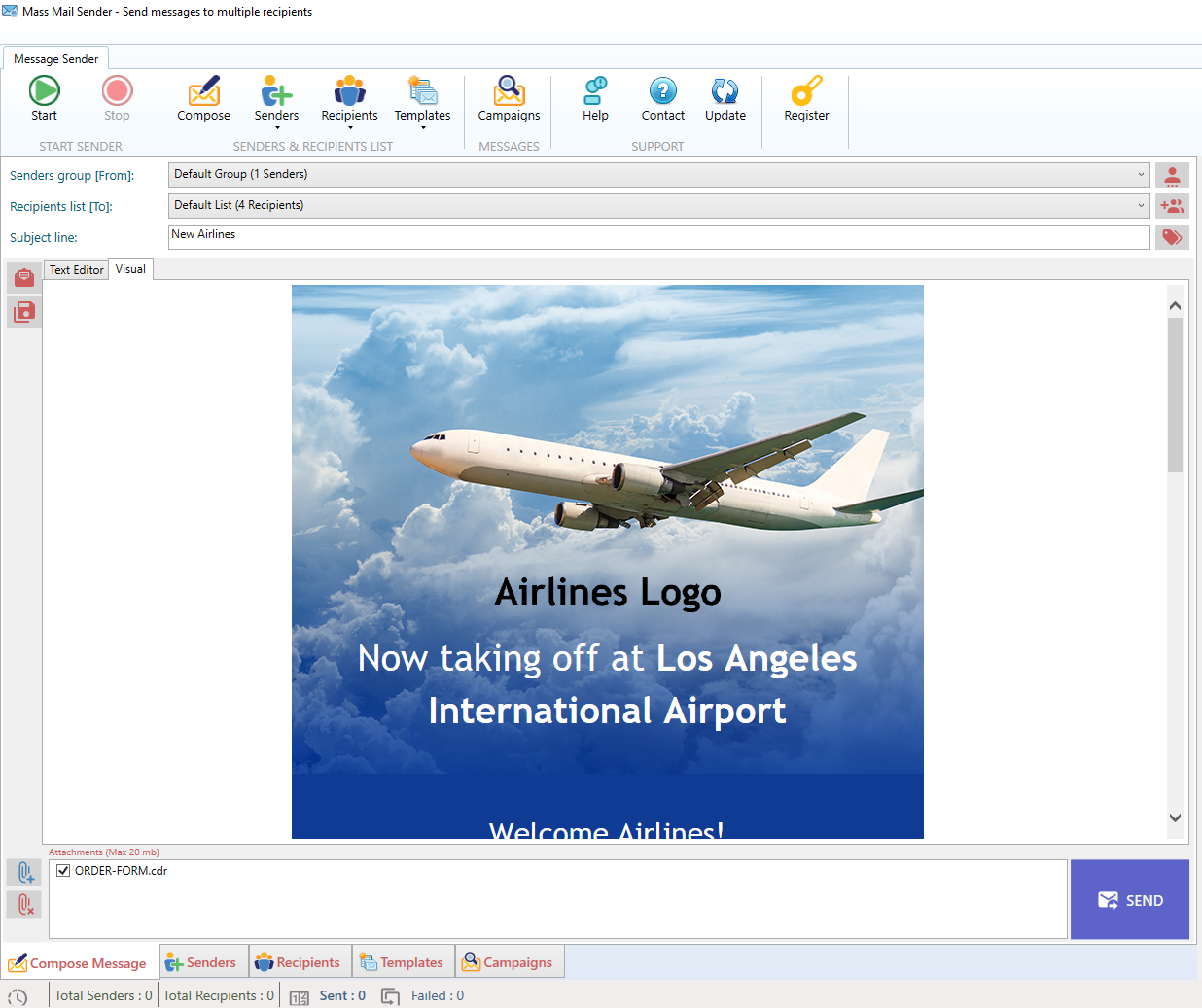Viewport: 1202px width, 1008px height.
Task: Open the Templates ribbon icon
Action: point(422,91)
